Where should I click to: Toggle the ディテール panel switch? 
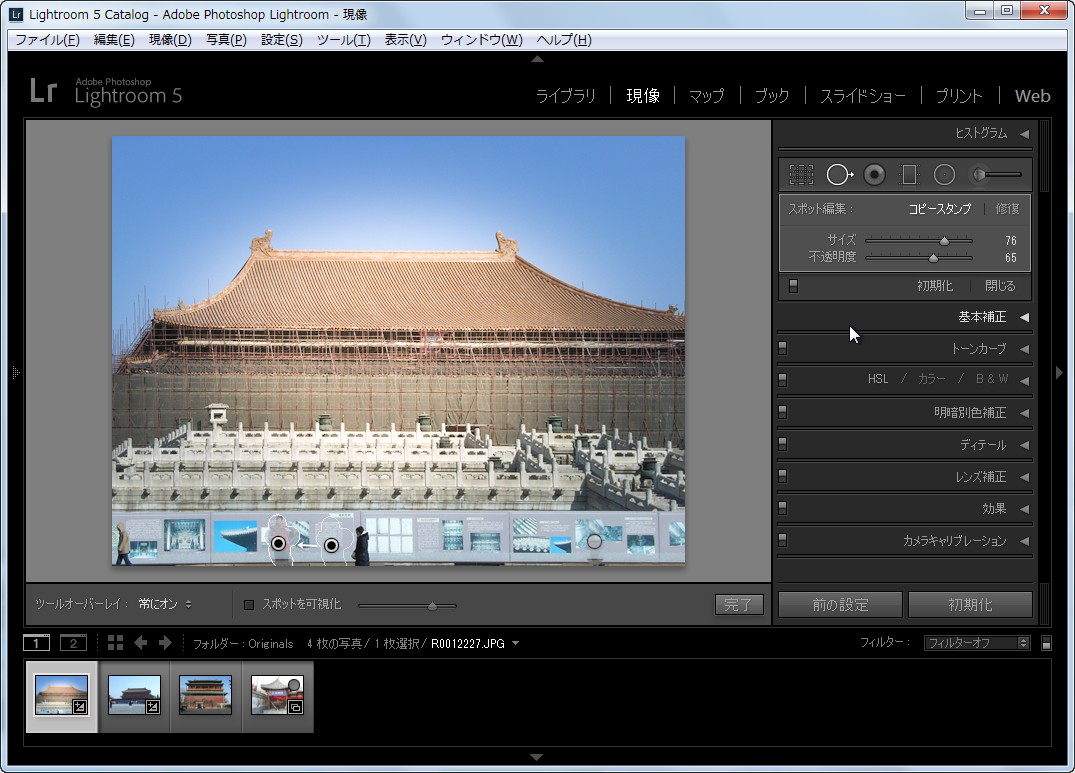pyautogui.click(x=783, y=445)
